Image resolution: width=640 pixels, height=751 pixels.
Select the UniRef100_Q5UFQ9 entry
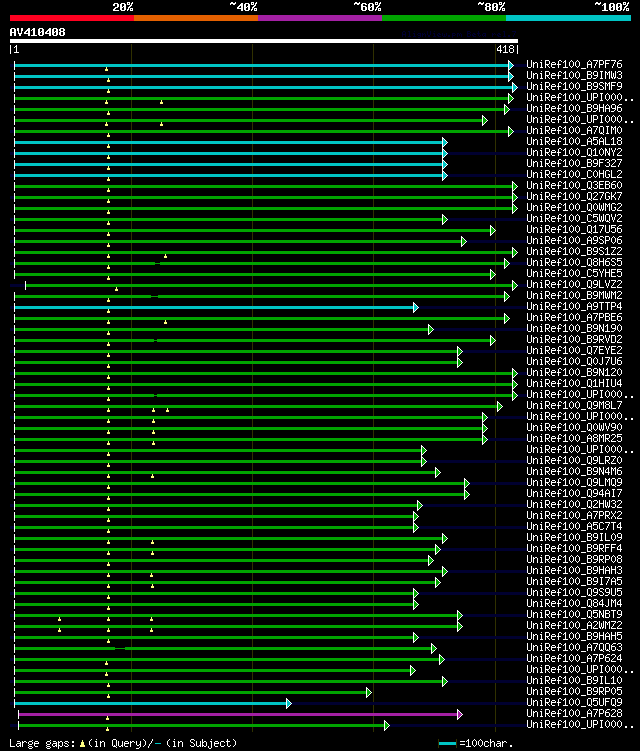click(574, 703)
